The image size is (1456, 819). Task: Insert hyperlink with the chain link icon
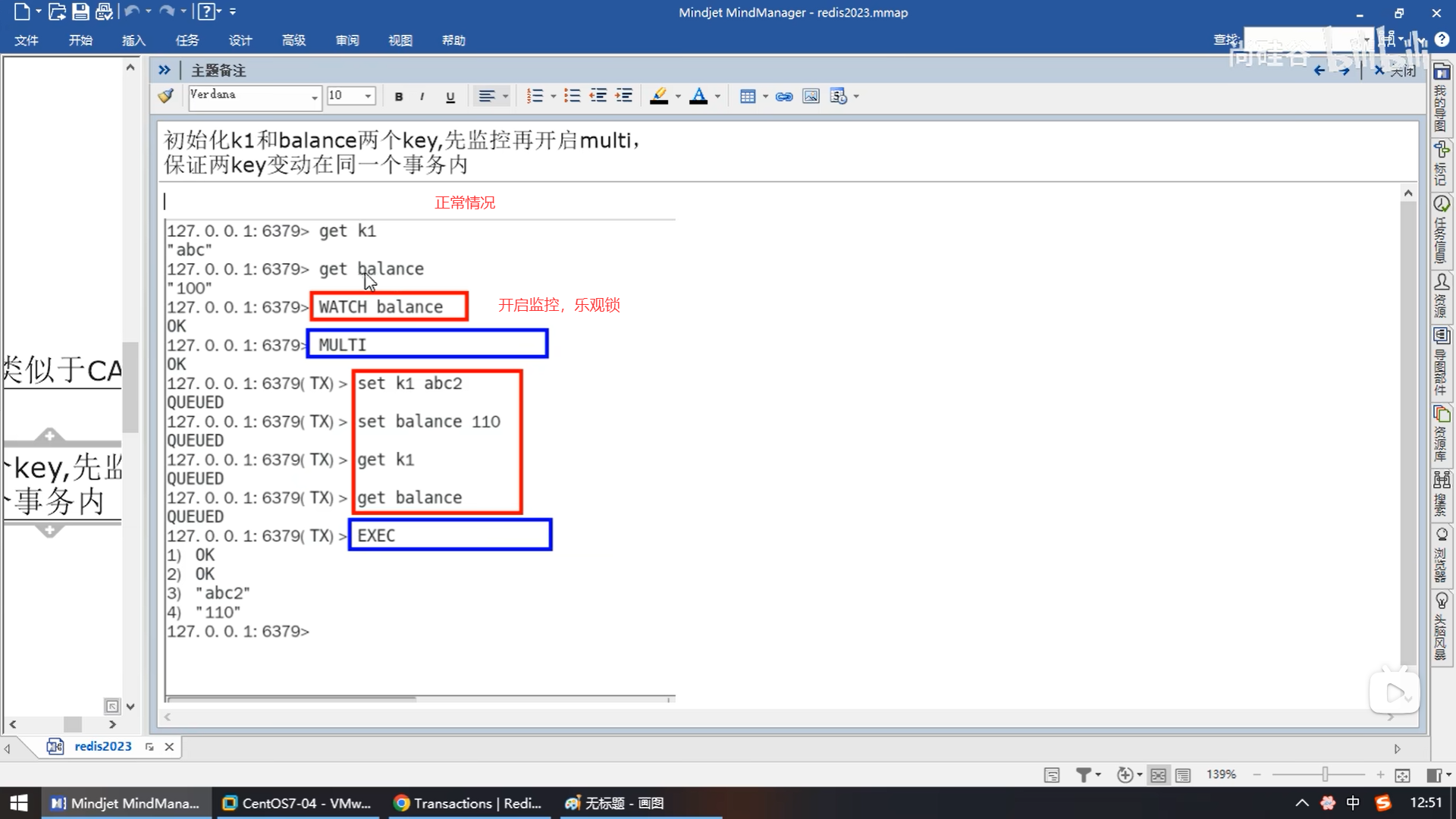[x=784, y=96]
